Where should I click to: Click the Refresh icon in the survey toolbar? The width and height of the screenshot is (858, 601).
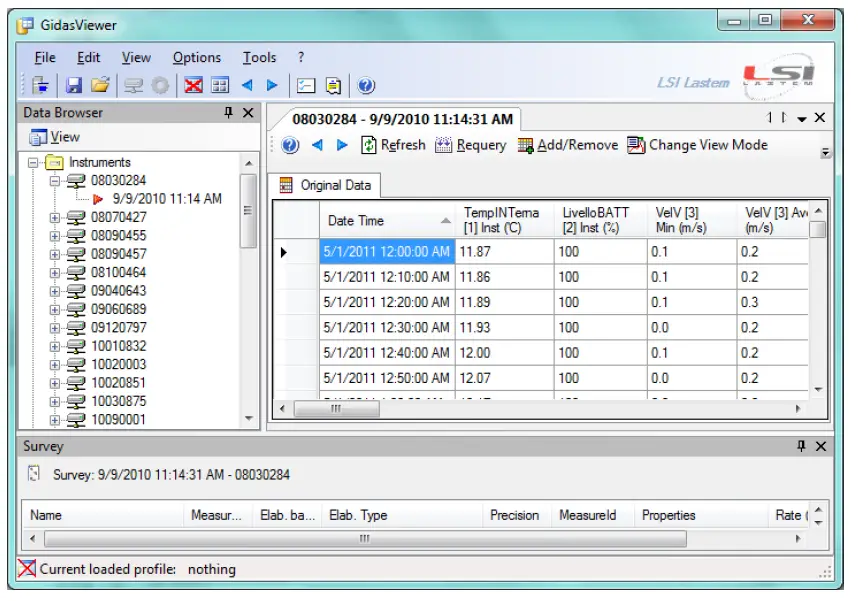(368, 144)
